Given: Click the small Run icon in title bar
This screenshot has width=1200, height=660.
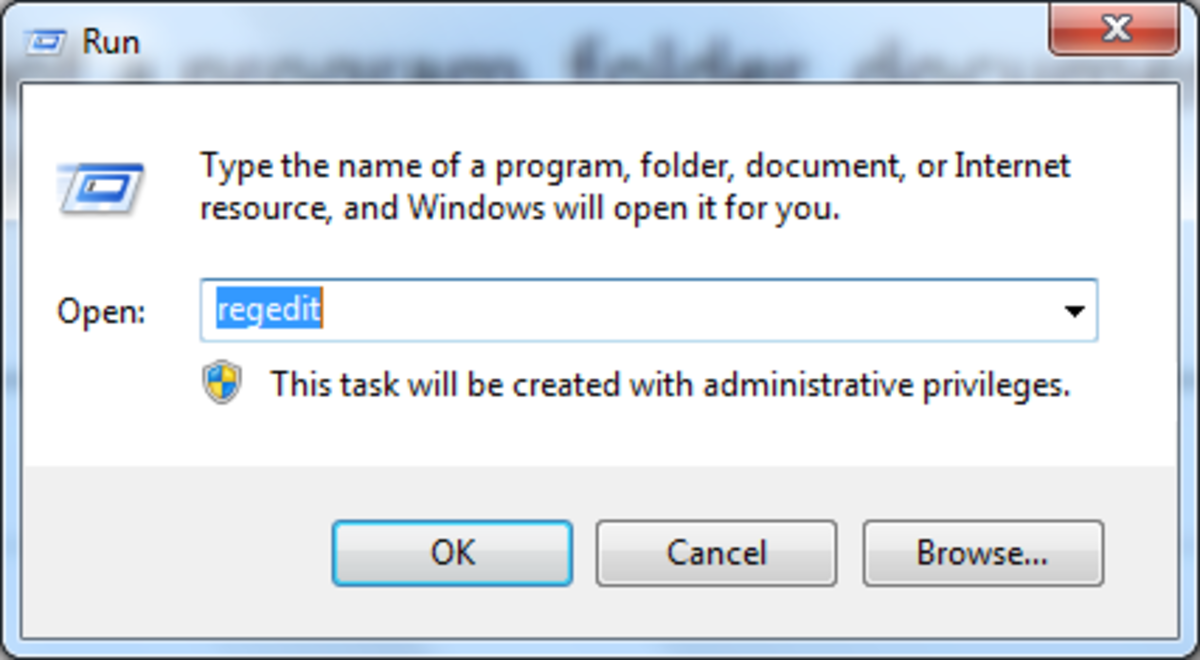Looking at the screenshot, I should (x=44, y=42).
